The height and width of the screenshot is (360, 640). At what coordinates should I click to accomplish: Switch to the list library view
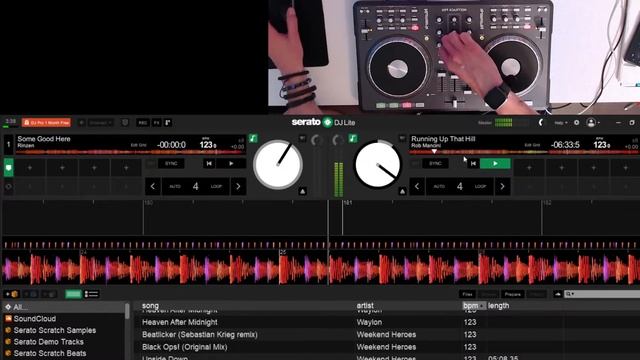pyautogui.click(x=91, y=294)
